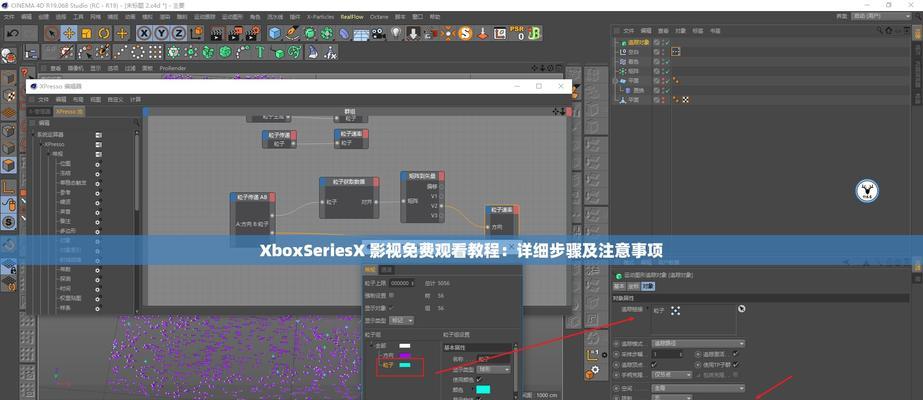The image size is (923, 400).
Task: Toggle the Z axis lock
Action: (x=178, y=34)
